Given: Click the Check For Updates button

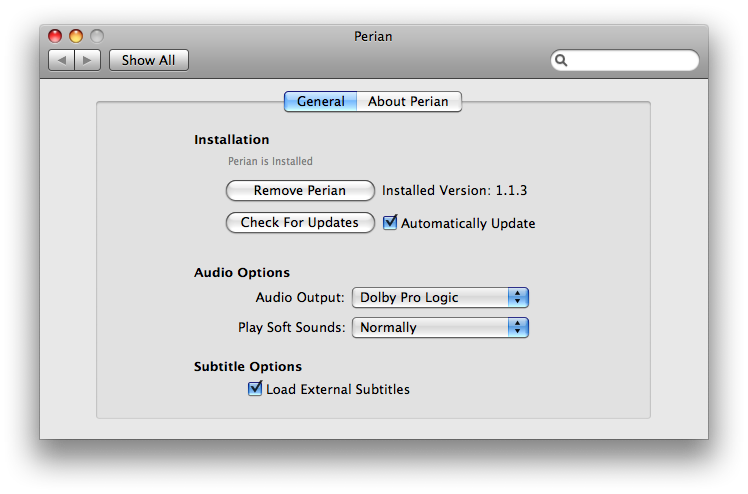Looking at the screenshot, I should point(299,222).
